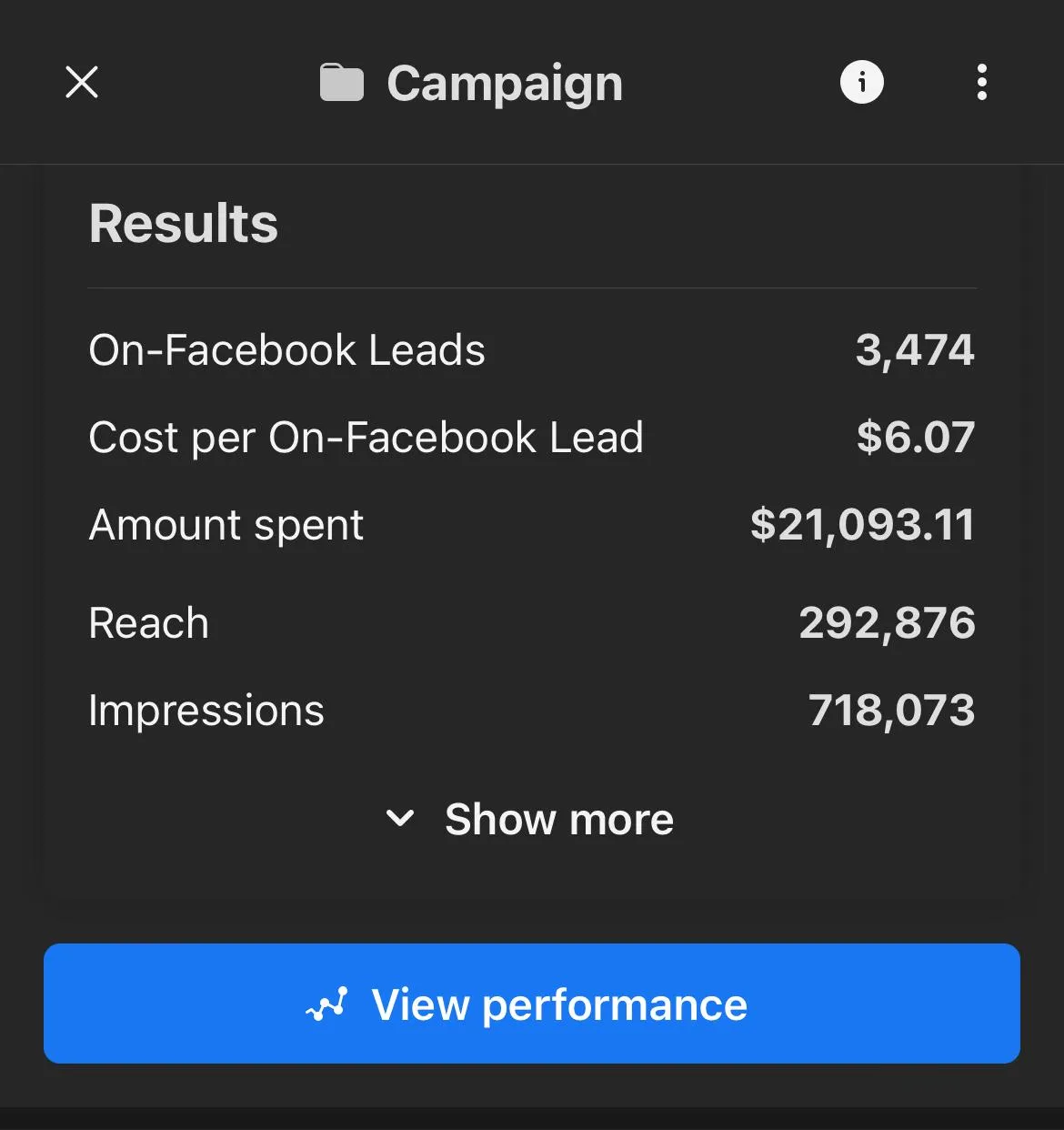Image resolution: width=1064 pixels, height=1130 pixels.
Task: Click the $21,093.11 amount value
Action: [862, 525]
